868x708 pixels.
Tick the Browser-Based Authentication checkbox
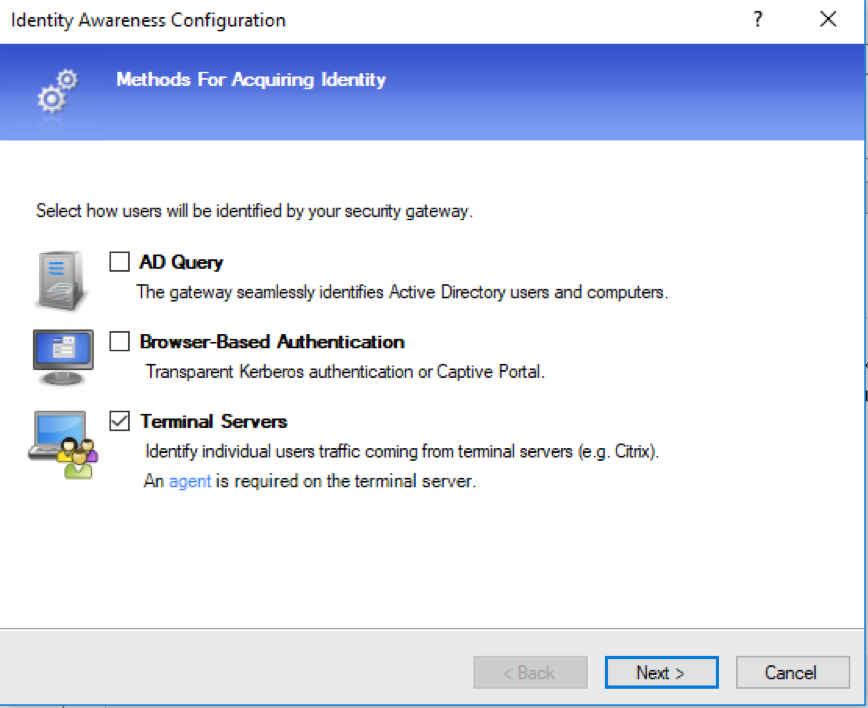pyautogui.click(x=120, y=342)
